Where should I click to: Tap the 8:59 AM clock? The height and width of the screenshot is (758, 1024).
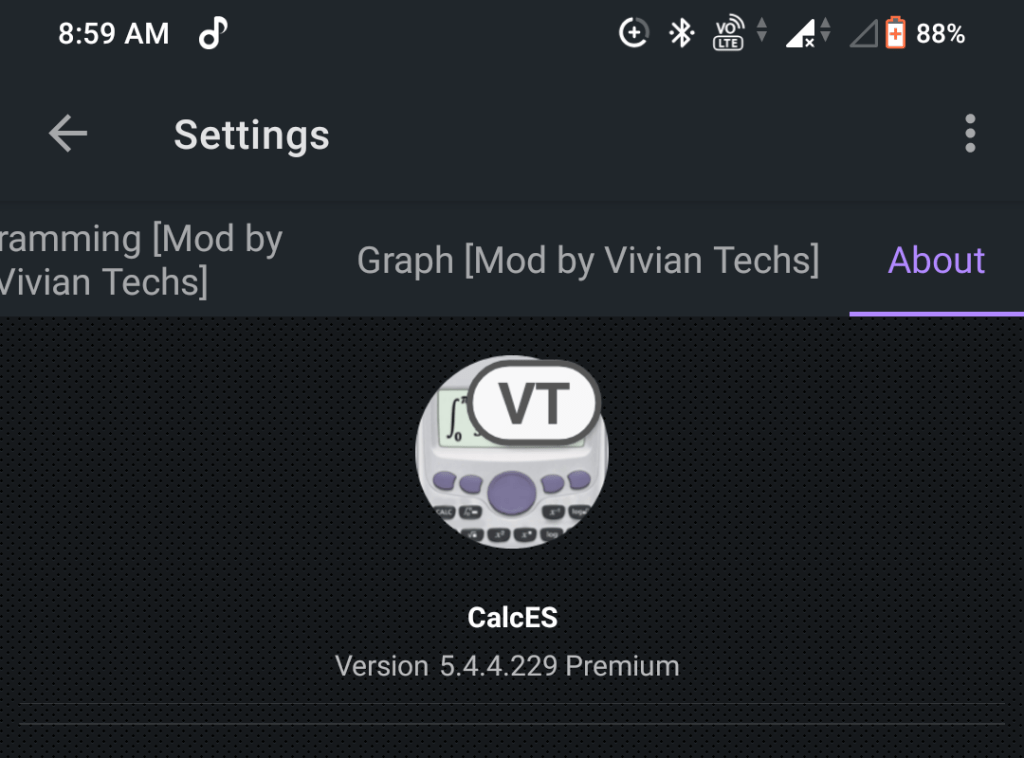[113, 34]
